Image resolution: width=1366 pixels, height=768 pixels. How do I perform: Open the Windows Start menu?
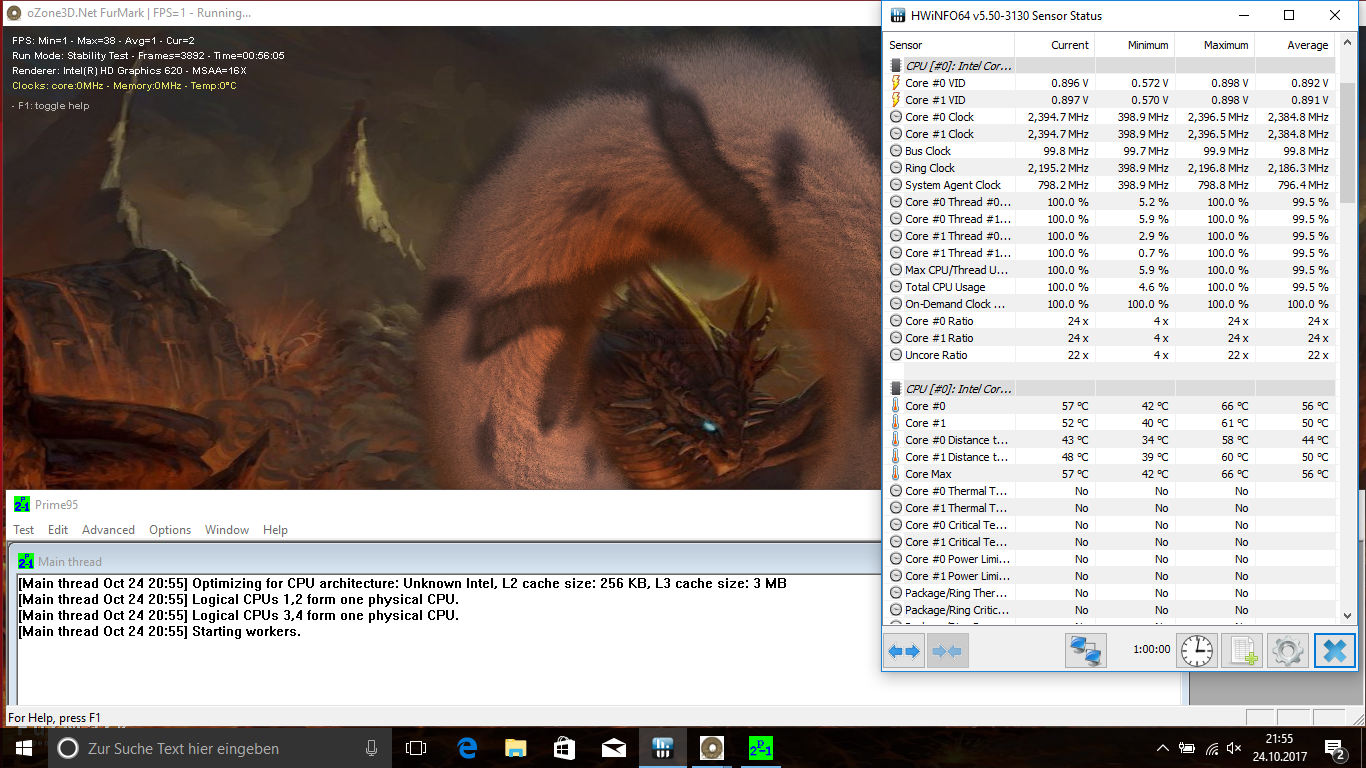[x=24, y=748]
